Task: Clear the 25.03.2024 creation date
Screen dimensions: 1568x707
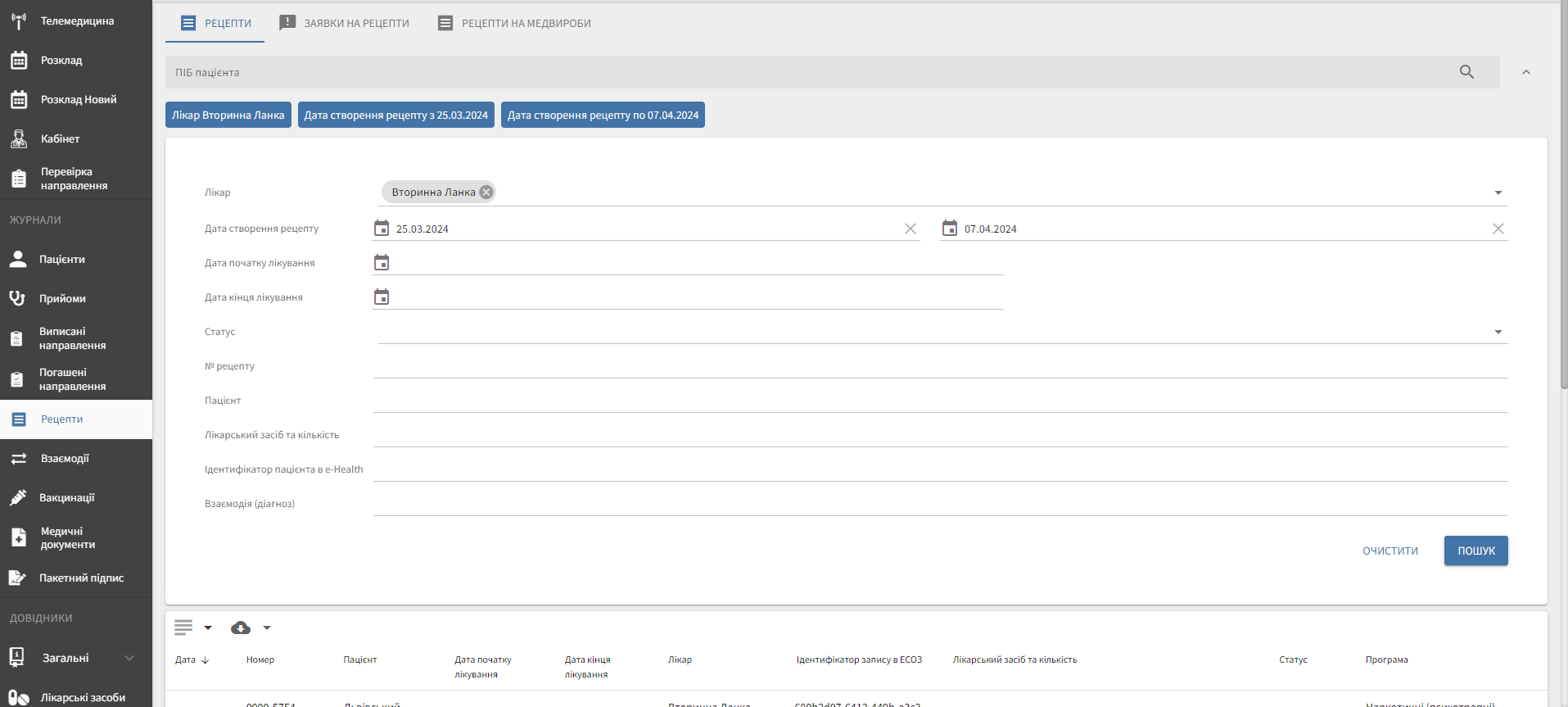Action: [x=910, y=229]
